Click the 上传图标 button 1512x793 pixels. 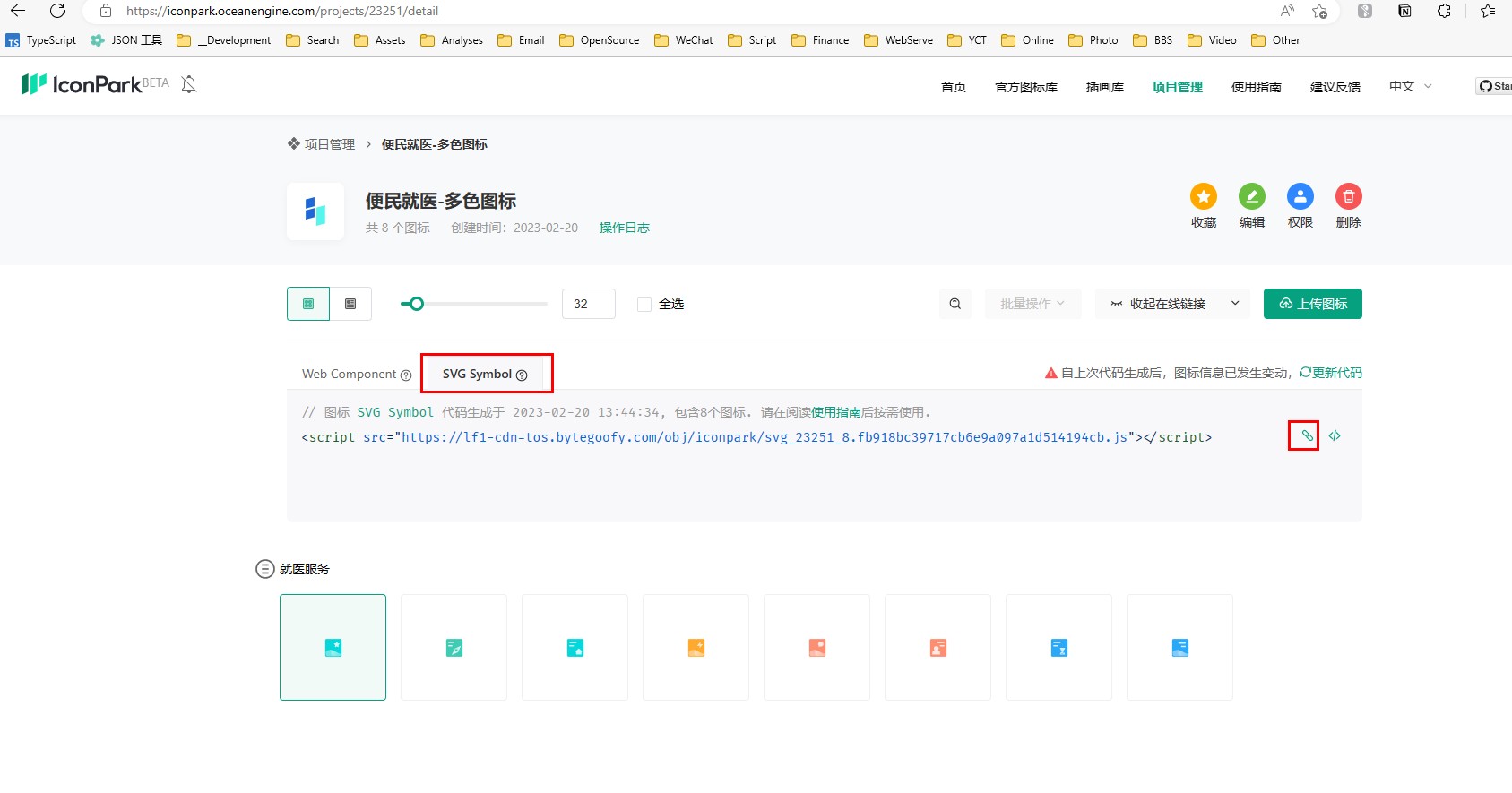click(x=1313, y=304)
